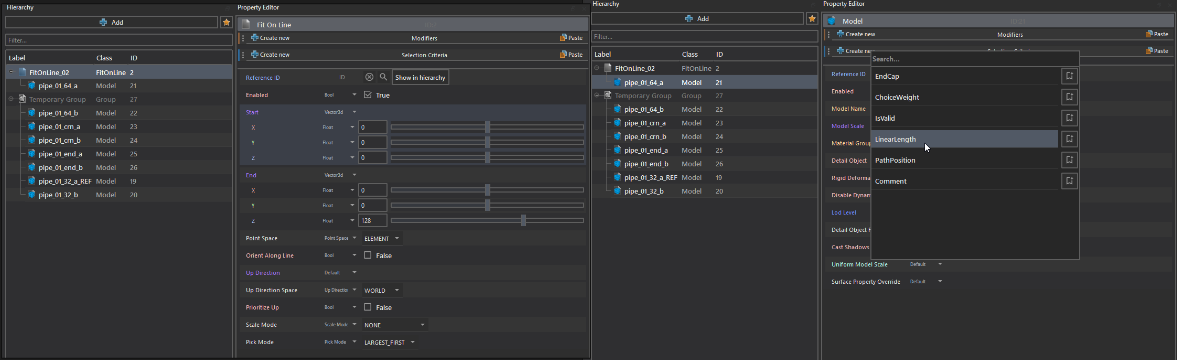The height and width of the screenshot is (360, 1177).
Task: Click the Add button in right Hierarchy panel
Action: tap(697, 19)
